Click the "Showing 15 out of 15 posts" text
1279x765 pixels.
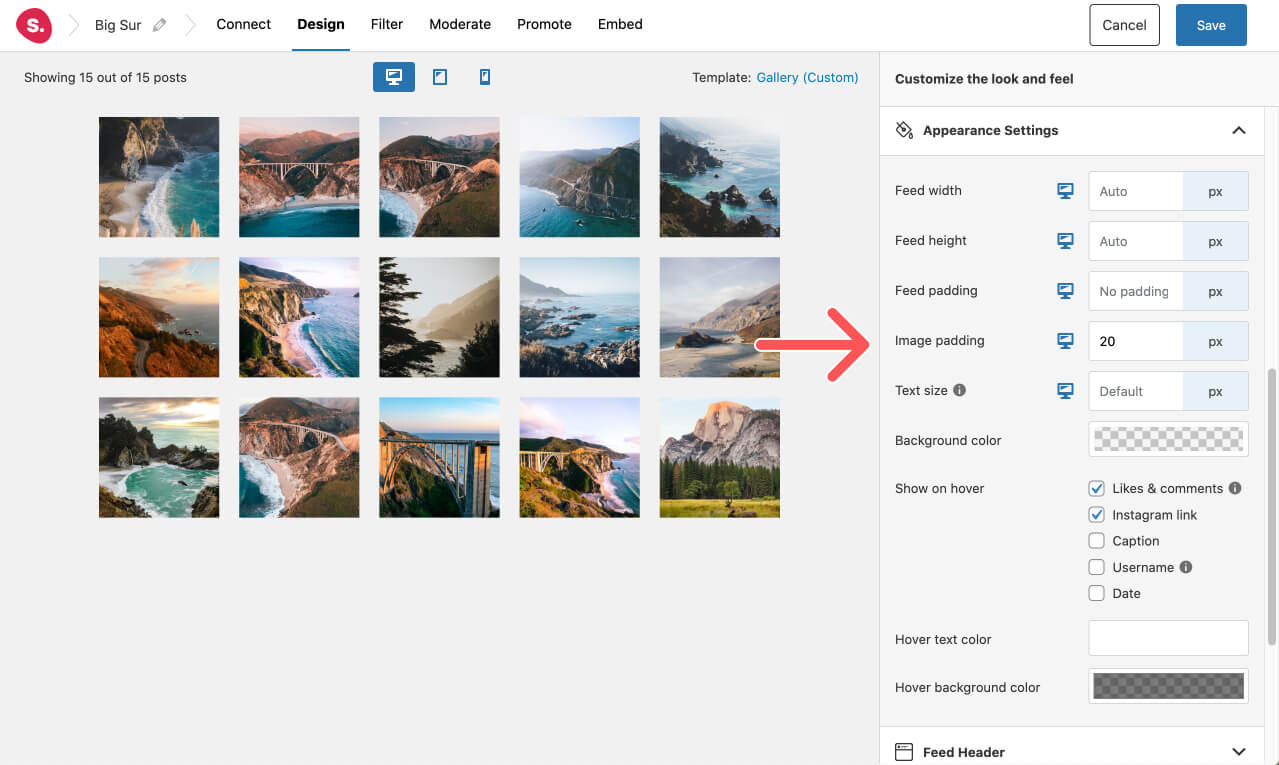click(105, 77)
